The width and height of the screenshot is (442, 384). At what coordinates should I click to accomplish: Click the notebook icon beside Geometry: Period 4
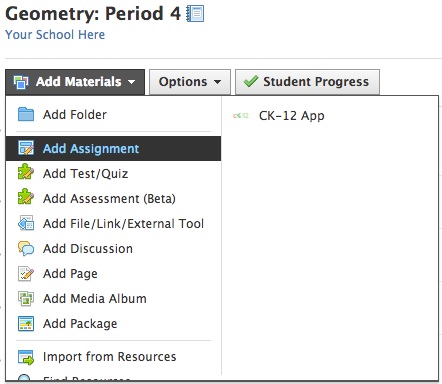[x=195, y=14]
